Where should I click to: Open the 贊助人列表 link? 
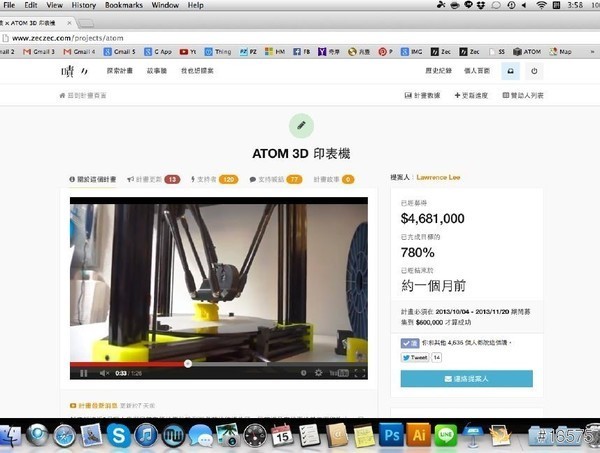[523, 95]
